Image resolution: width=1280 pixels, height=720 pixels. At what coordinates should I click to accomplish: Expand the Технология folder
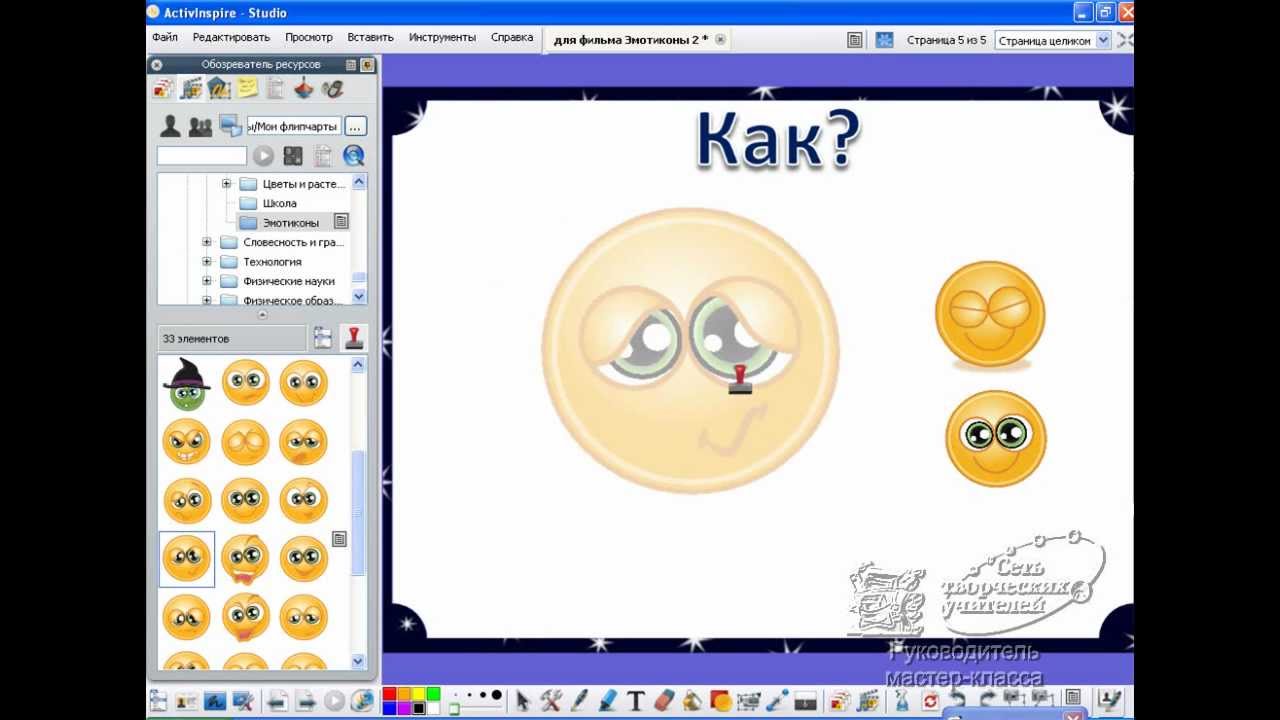pyautogui.click(x=207, y=262)
